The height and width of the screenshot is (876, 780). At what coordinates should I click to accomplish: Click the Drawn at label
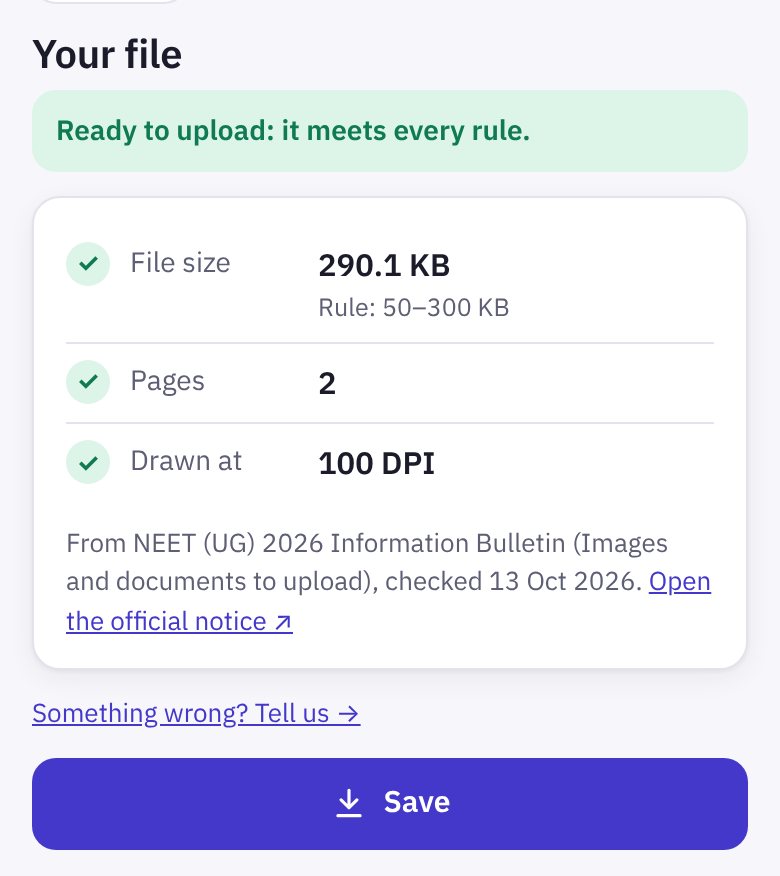186,461
